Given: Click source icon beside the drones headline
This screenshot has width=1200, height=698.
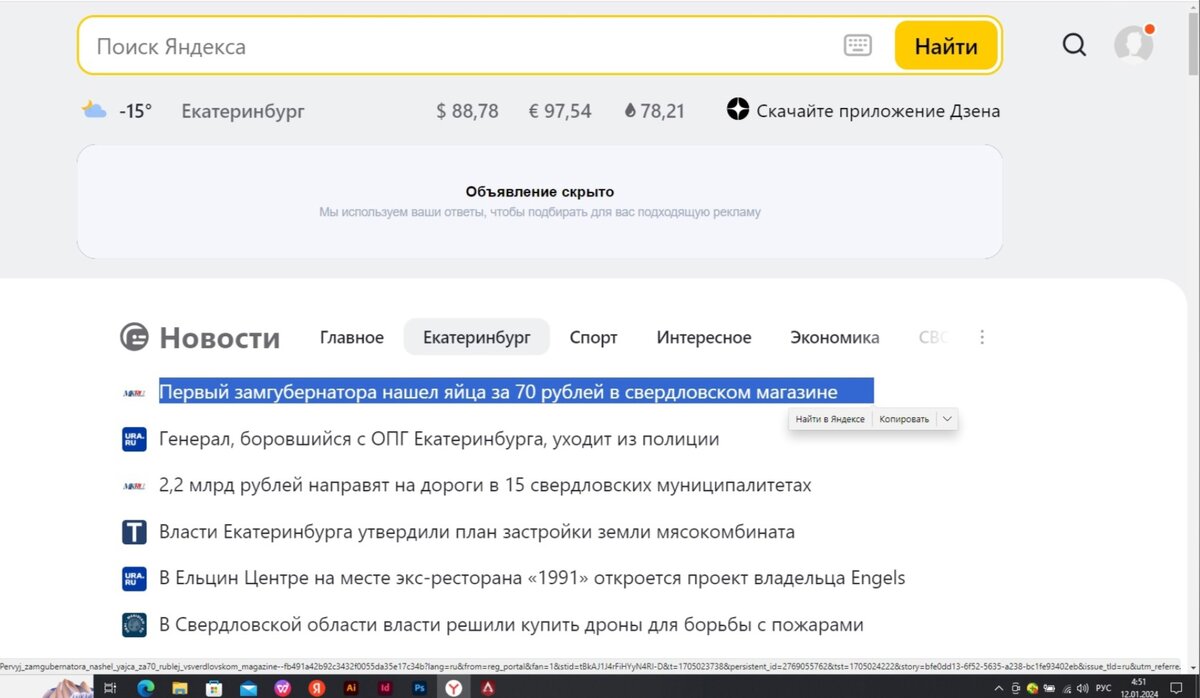Looking at the screenshot, I should pyautogui.click(x=134, y=625).
